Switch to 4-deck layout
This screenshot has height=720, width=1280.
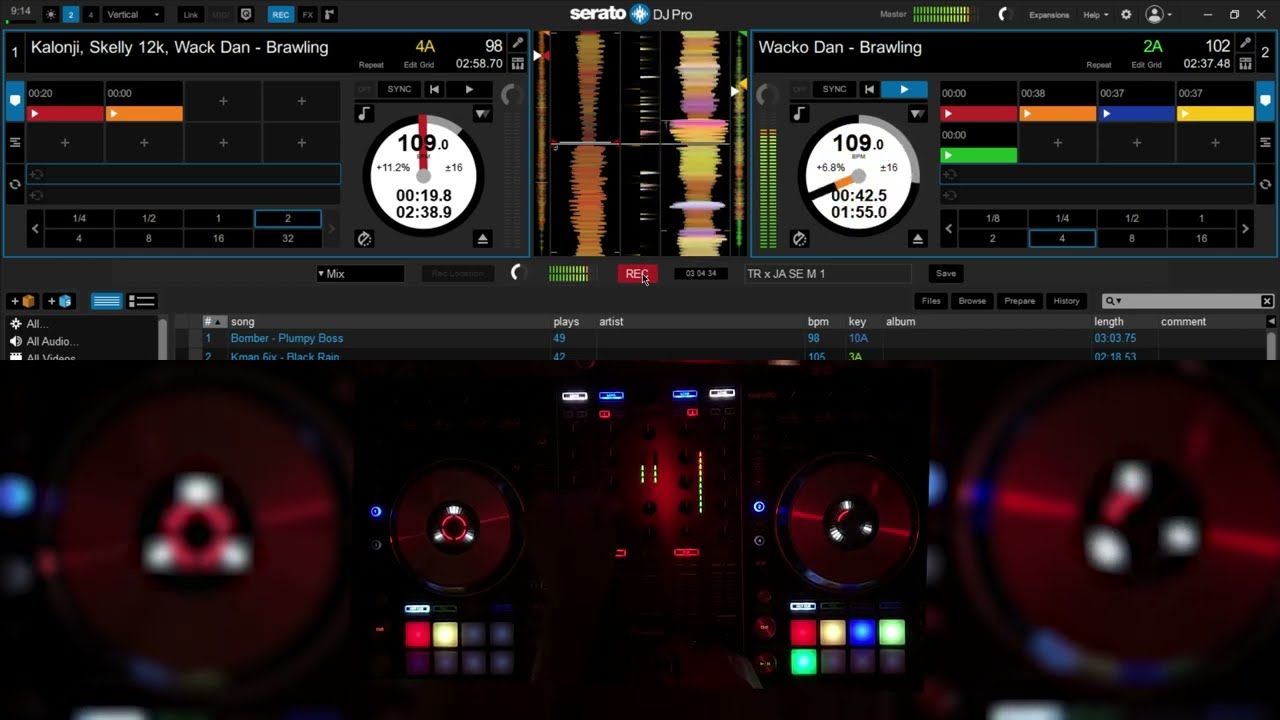click(x=91, y=15)
